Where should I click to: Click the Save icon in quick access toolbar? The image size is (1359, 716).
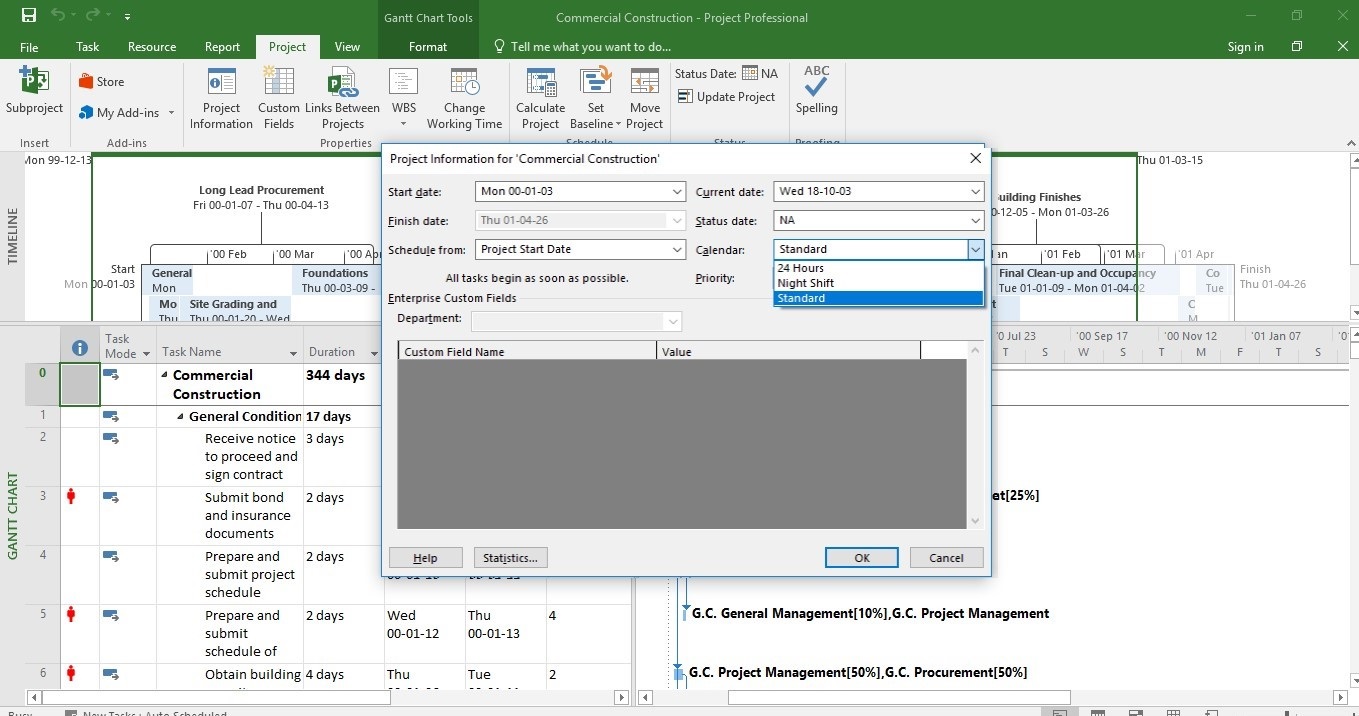(29, 16)
